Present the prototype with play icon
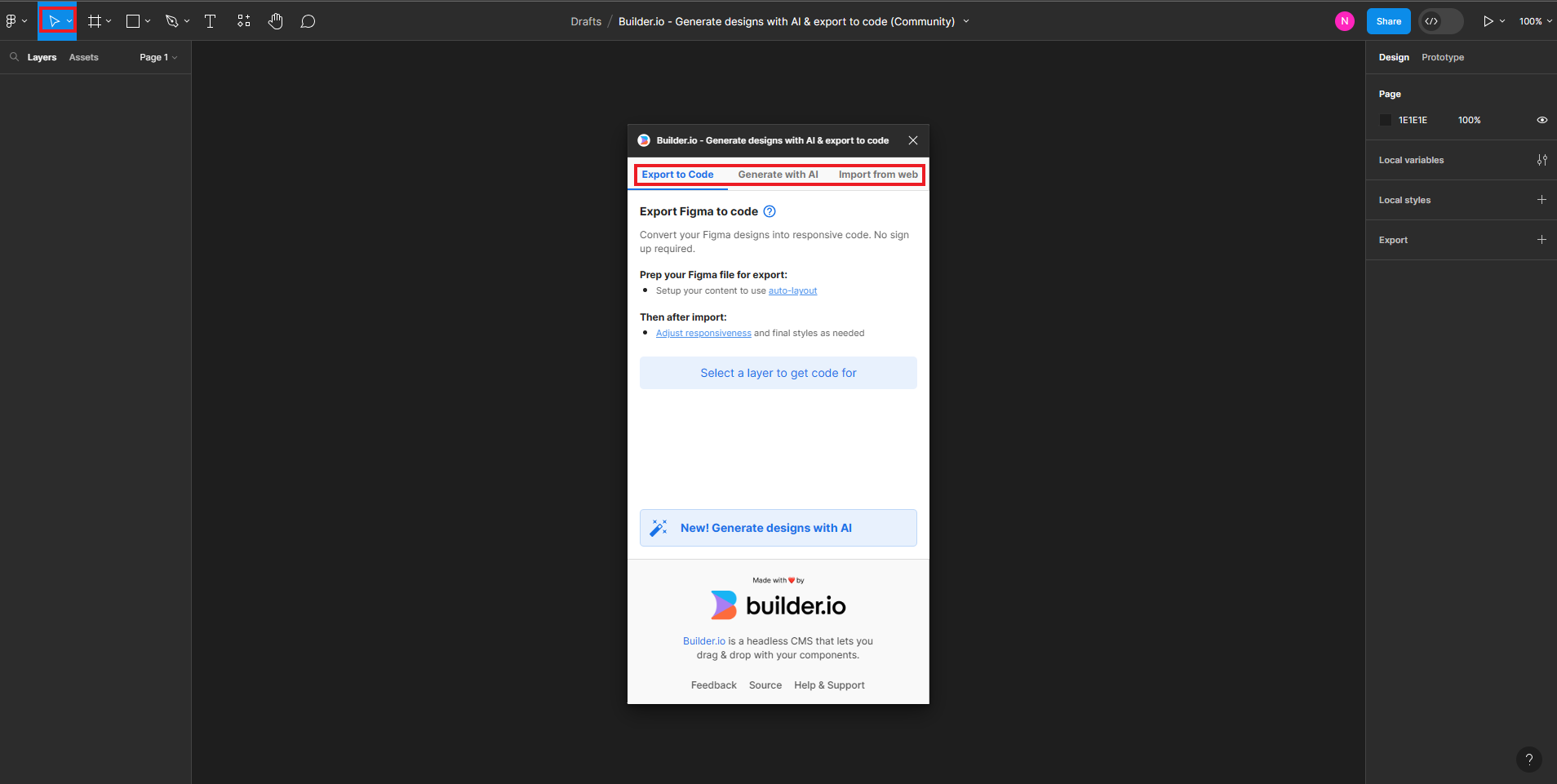Viewport: 1557px width, 784px height. [x=1488, y=21]
